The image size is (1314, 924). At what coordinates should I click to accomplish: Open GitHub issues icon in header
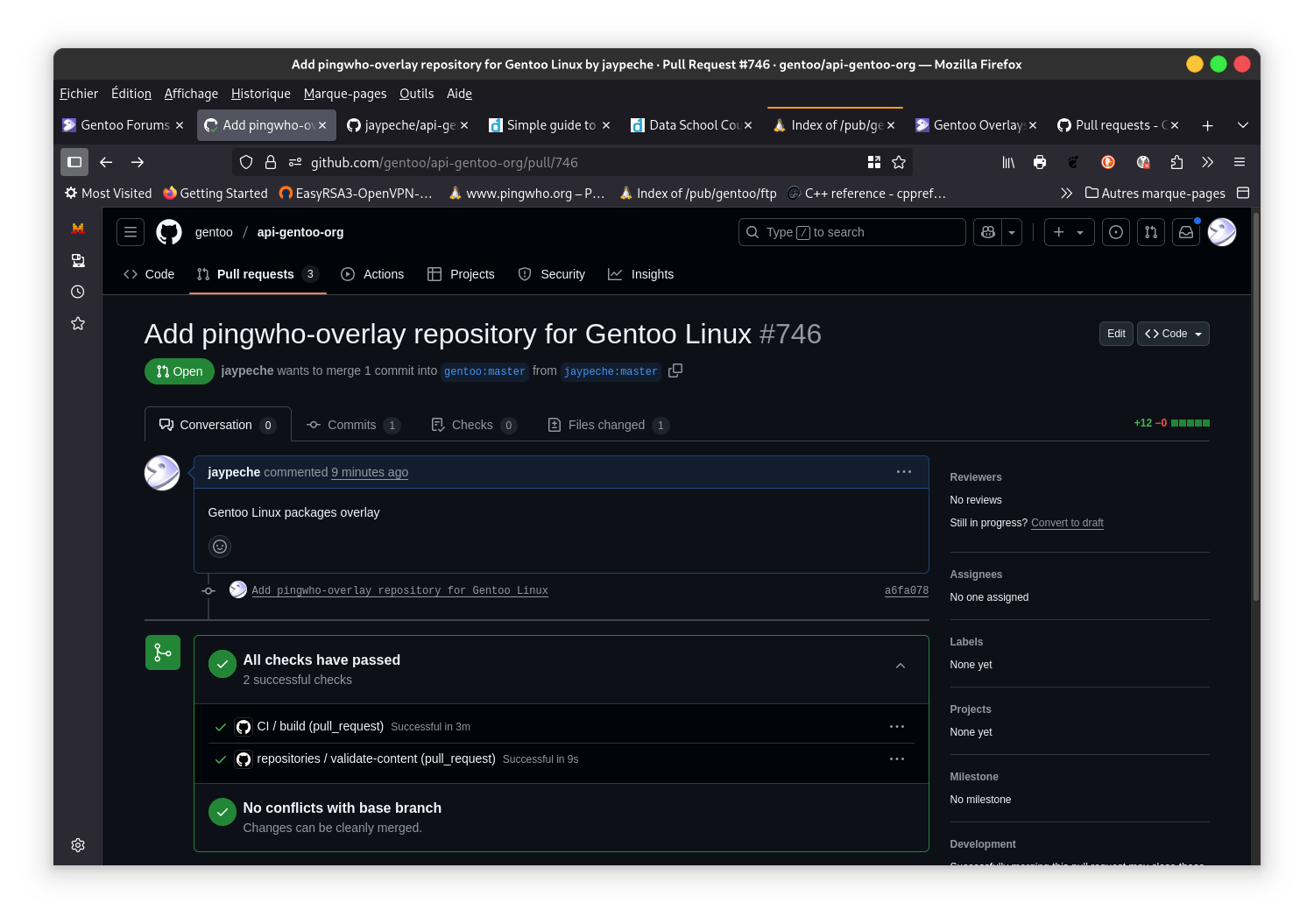tap(1115, 232)
